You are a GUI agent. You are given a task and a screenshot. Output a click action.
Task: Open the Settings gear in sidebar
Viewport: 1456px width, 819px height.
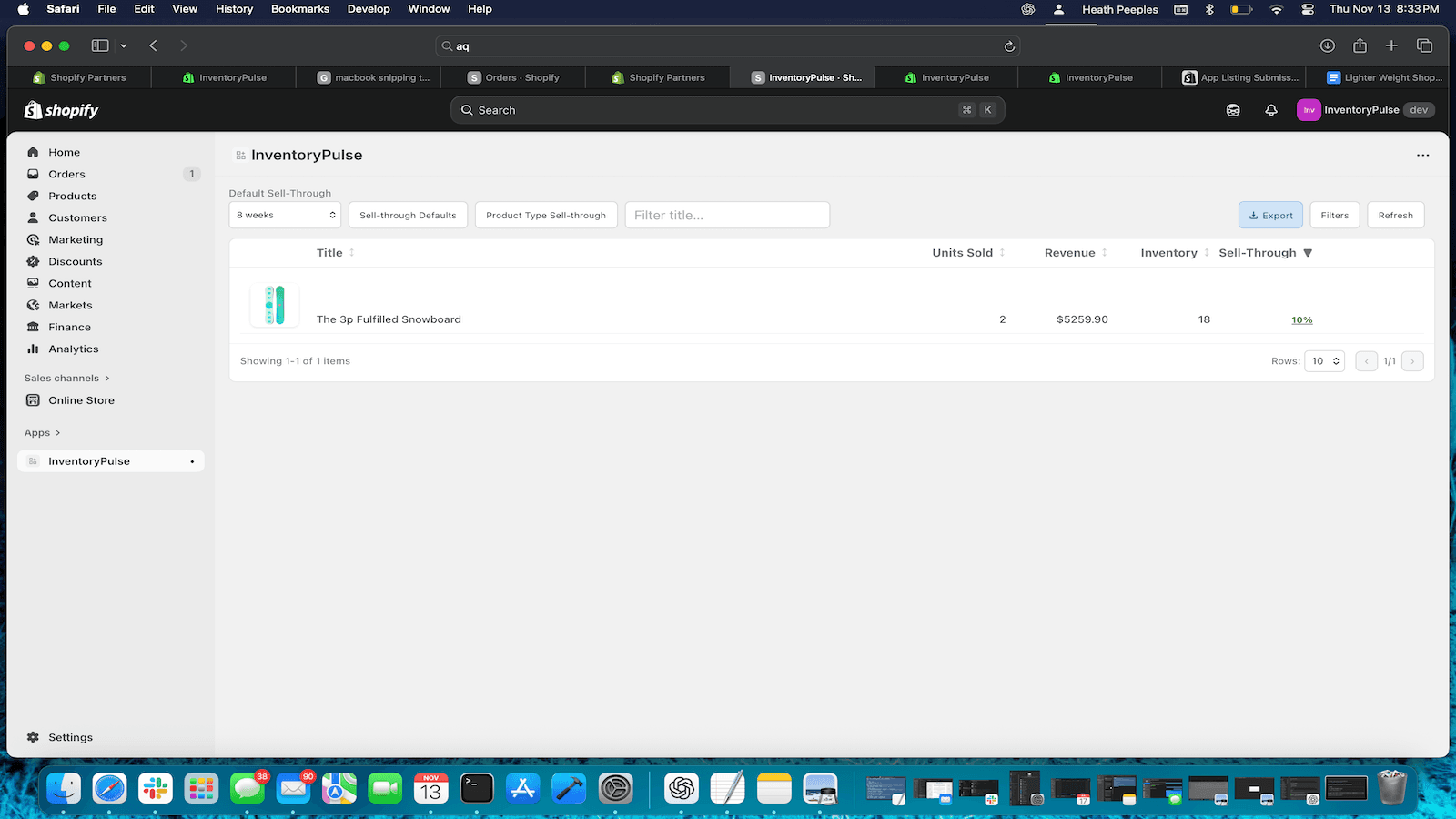pos(34,737)
